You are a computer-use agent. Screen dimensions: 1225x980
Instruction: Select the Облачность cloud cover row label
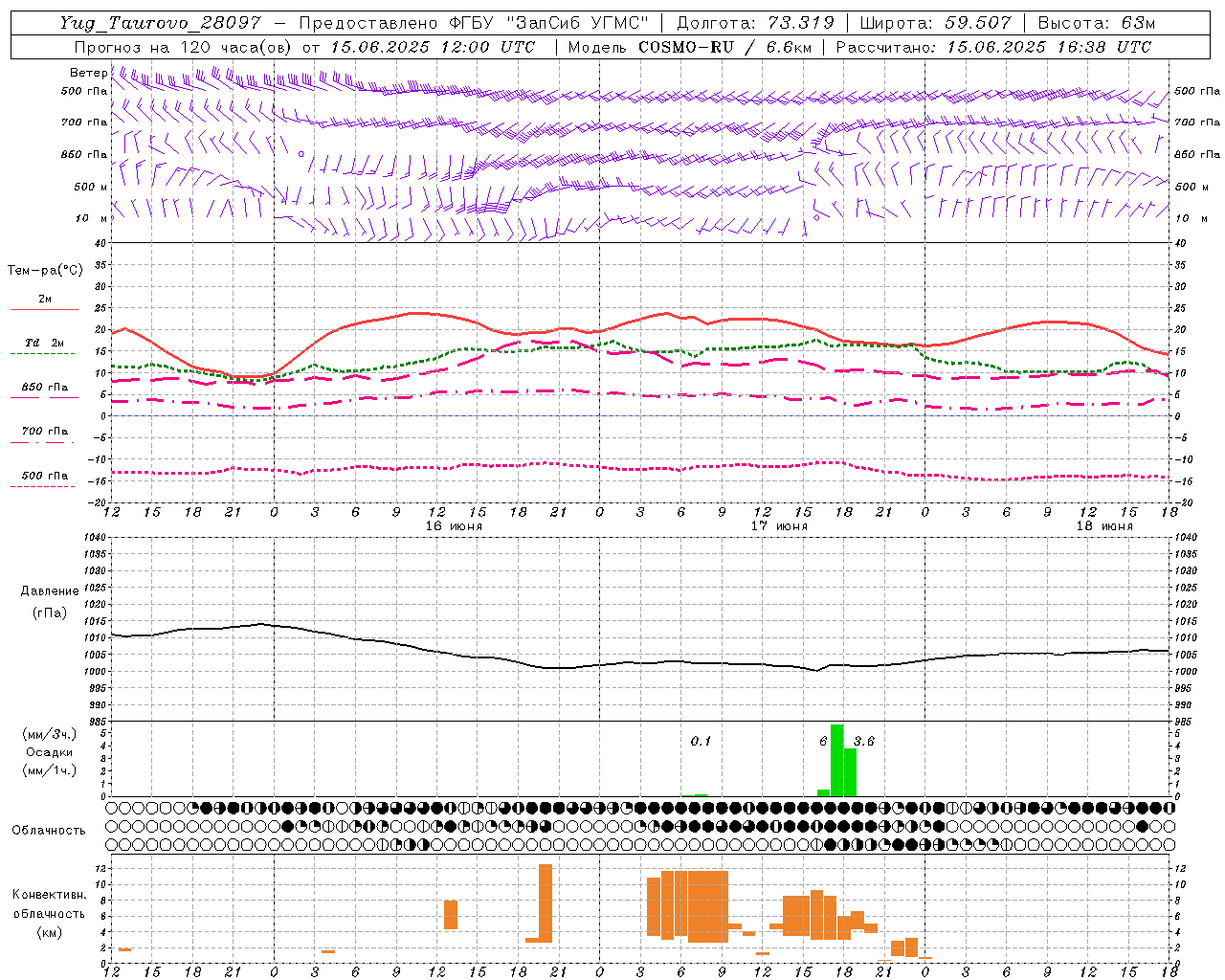(x=49, y=830)
